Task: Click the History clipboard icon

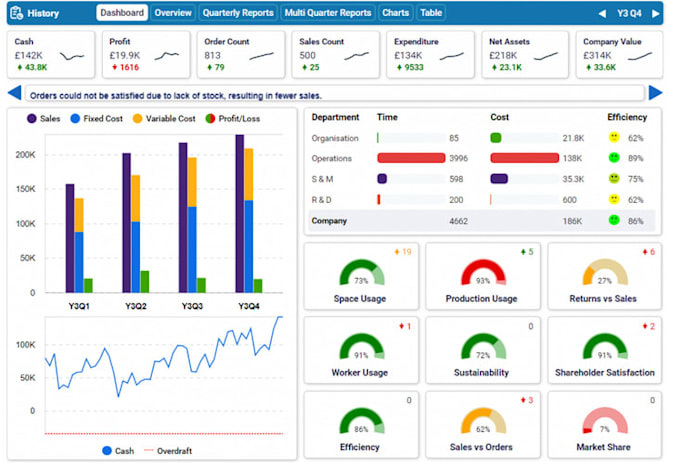Action: pyautogui.click(x=16, y=13)
